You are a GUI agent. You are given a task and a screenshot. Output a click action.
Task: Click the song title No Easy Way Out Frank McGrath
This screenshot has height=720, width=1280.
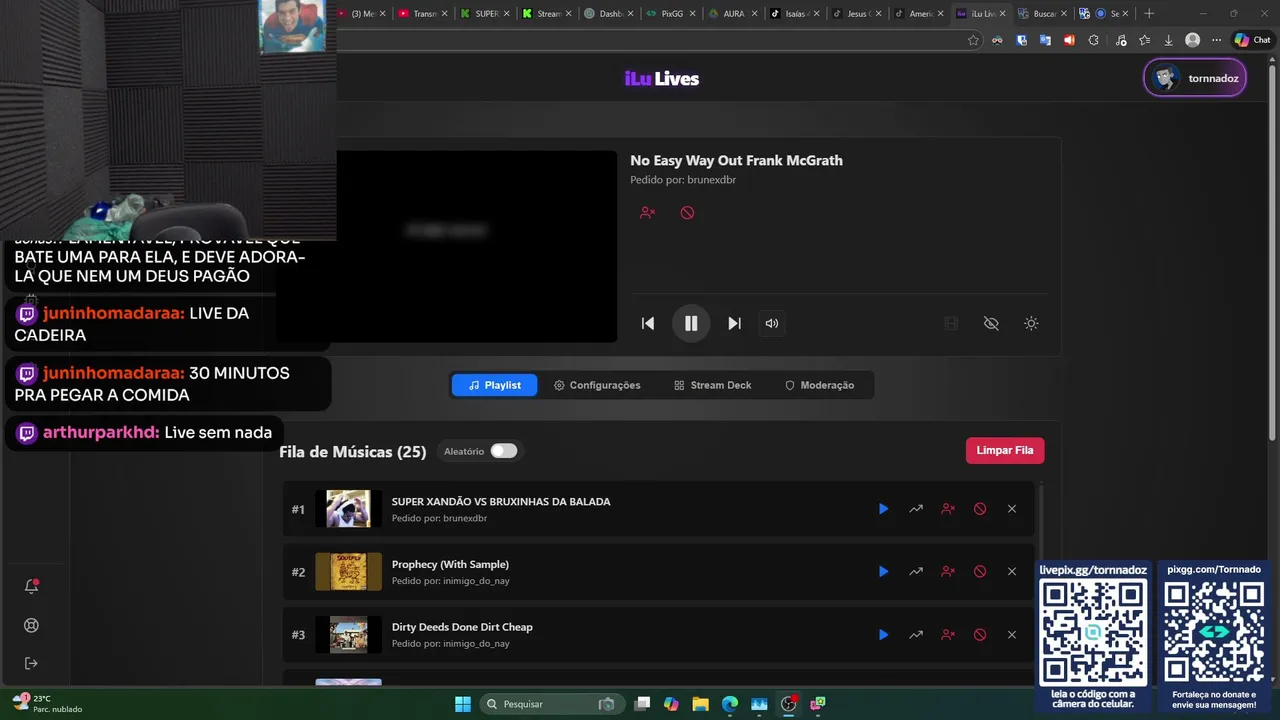[x=736, y=160]
